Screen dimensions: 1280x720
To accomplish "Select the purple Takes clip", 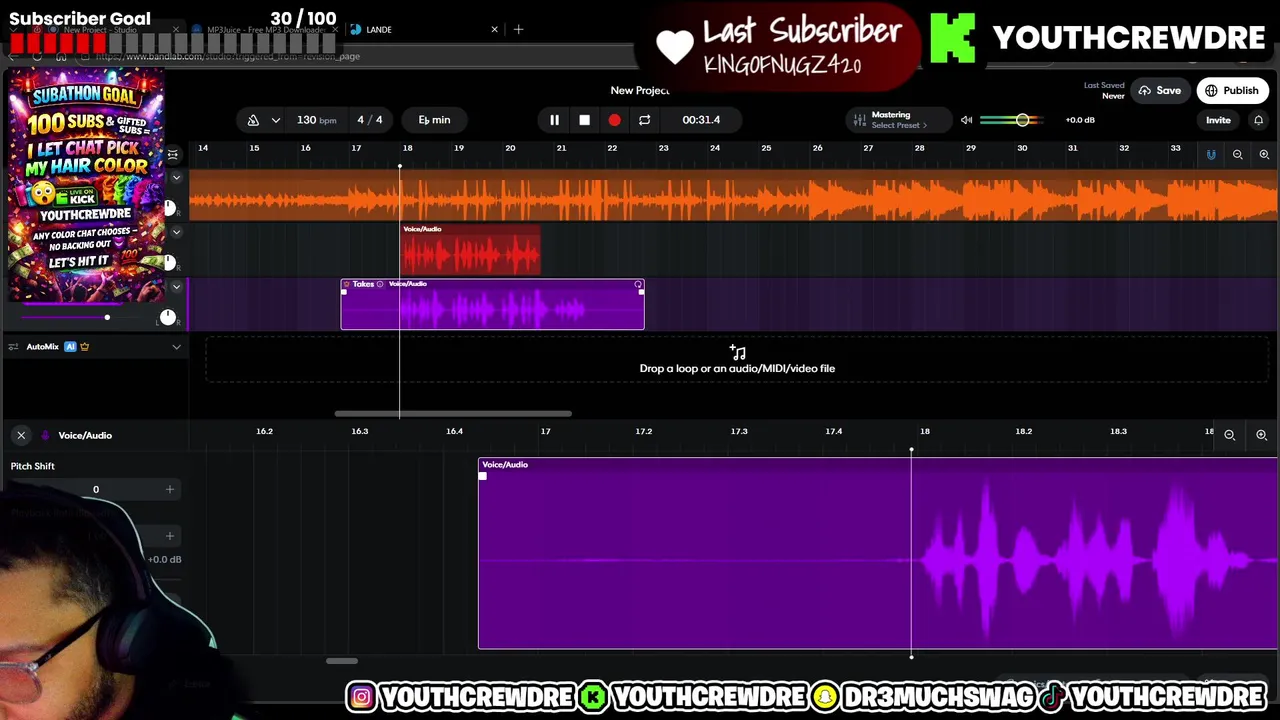I will [x=492, y=305].
